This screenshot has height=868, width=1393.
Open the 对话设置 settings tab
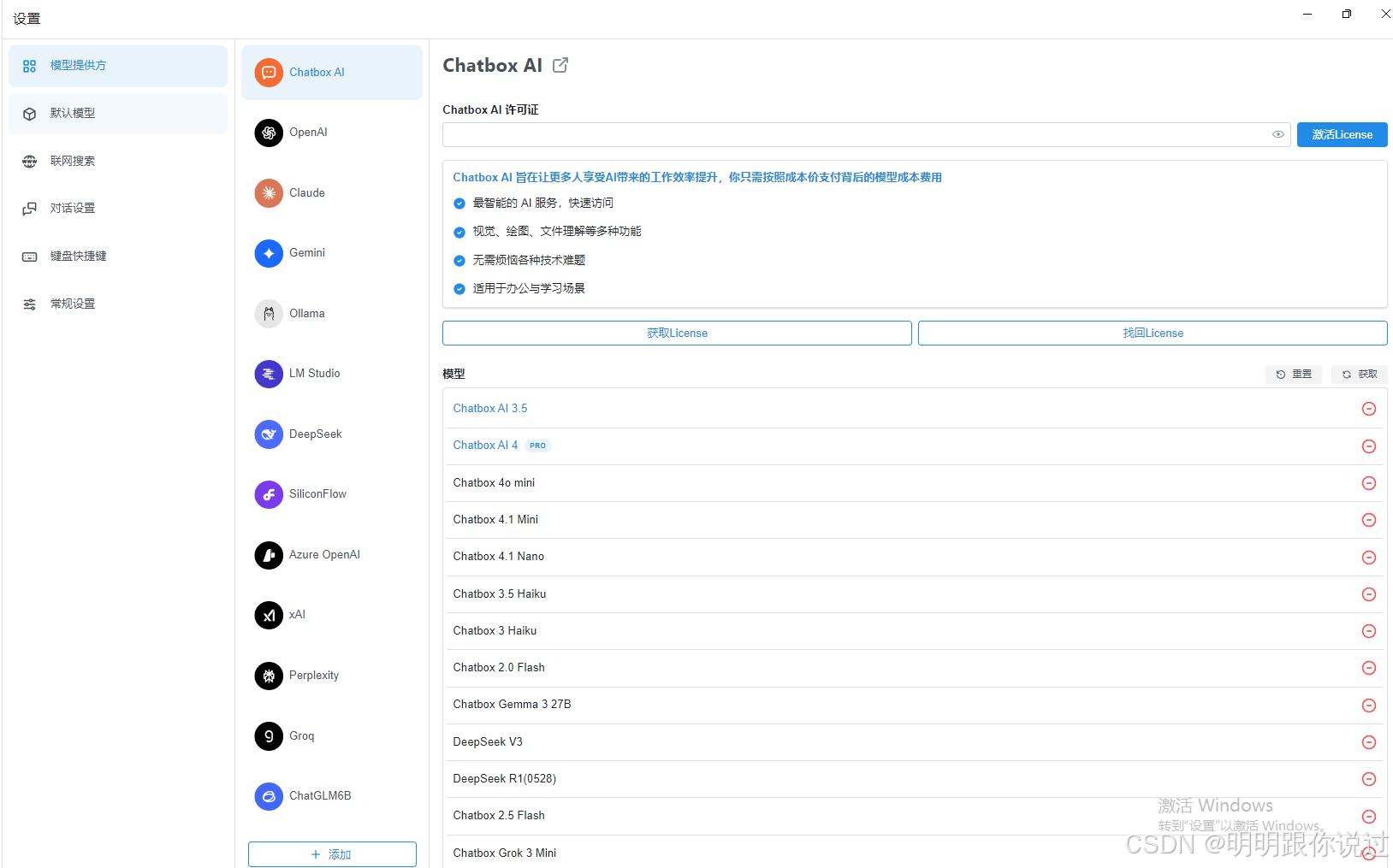(x=118, y=209)
